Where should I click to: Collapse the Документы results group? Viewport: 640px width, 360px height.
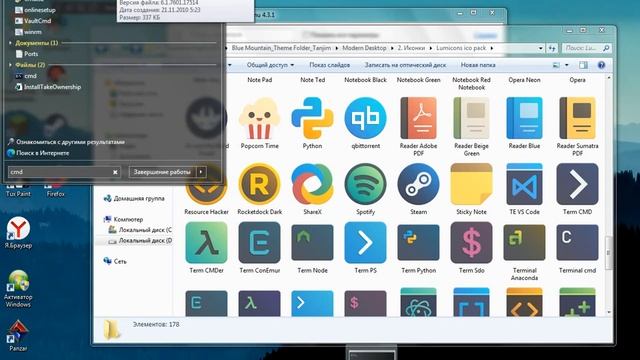[x=11, y=43]
